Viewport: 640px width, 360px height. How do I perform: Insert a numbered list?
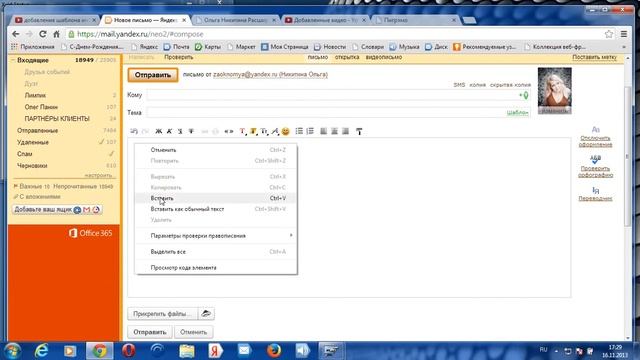[x=310, y=131]
